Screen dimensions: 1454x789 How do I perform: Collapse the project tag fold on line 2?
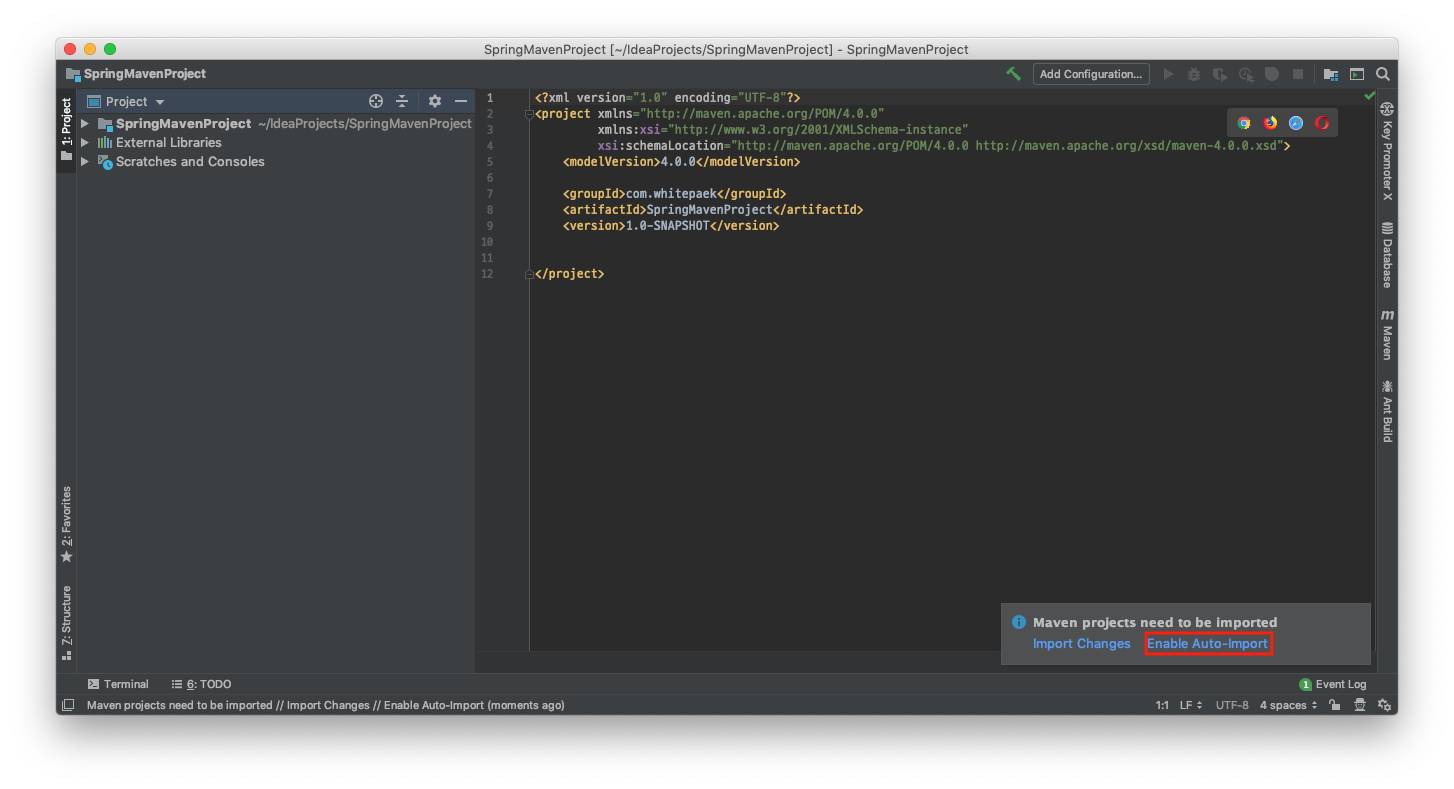point(530,114)
